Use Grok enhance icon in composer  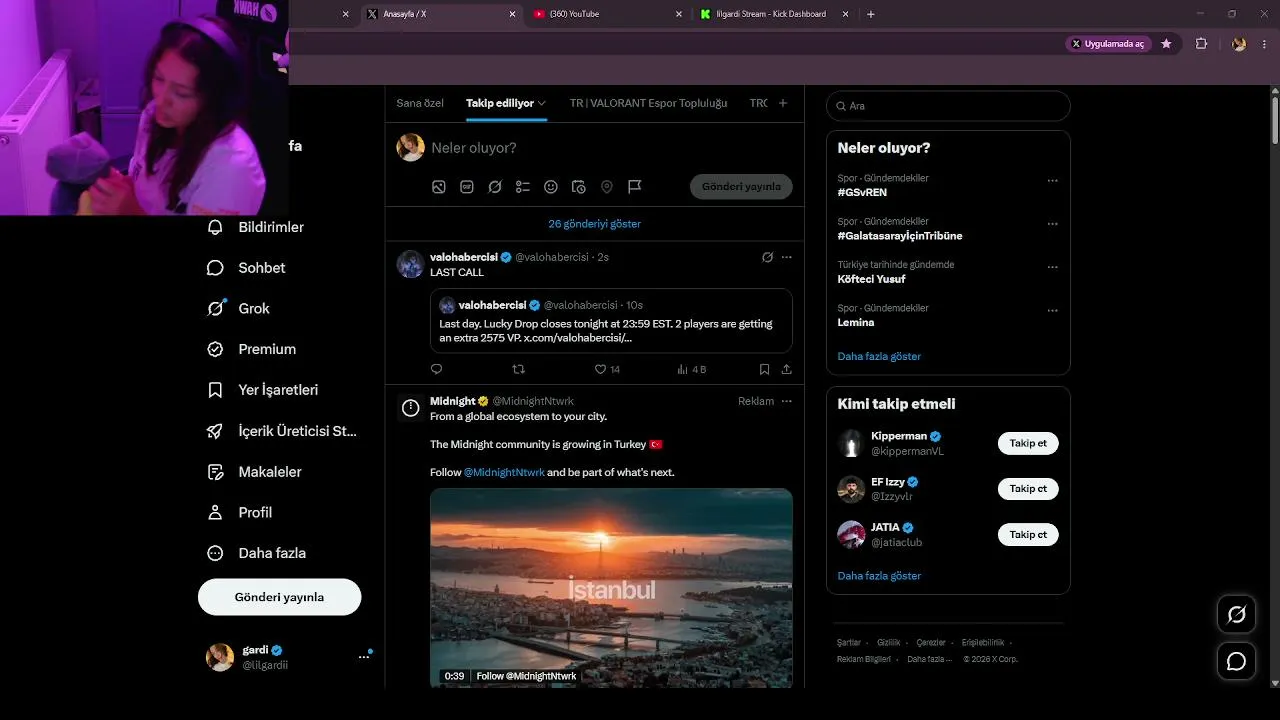click(494, 187)
